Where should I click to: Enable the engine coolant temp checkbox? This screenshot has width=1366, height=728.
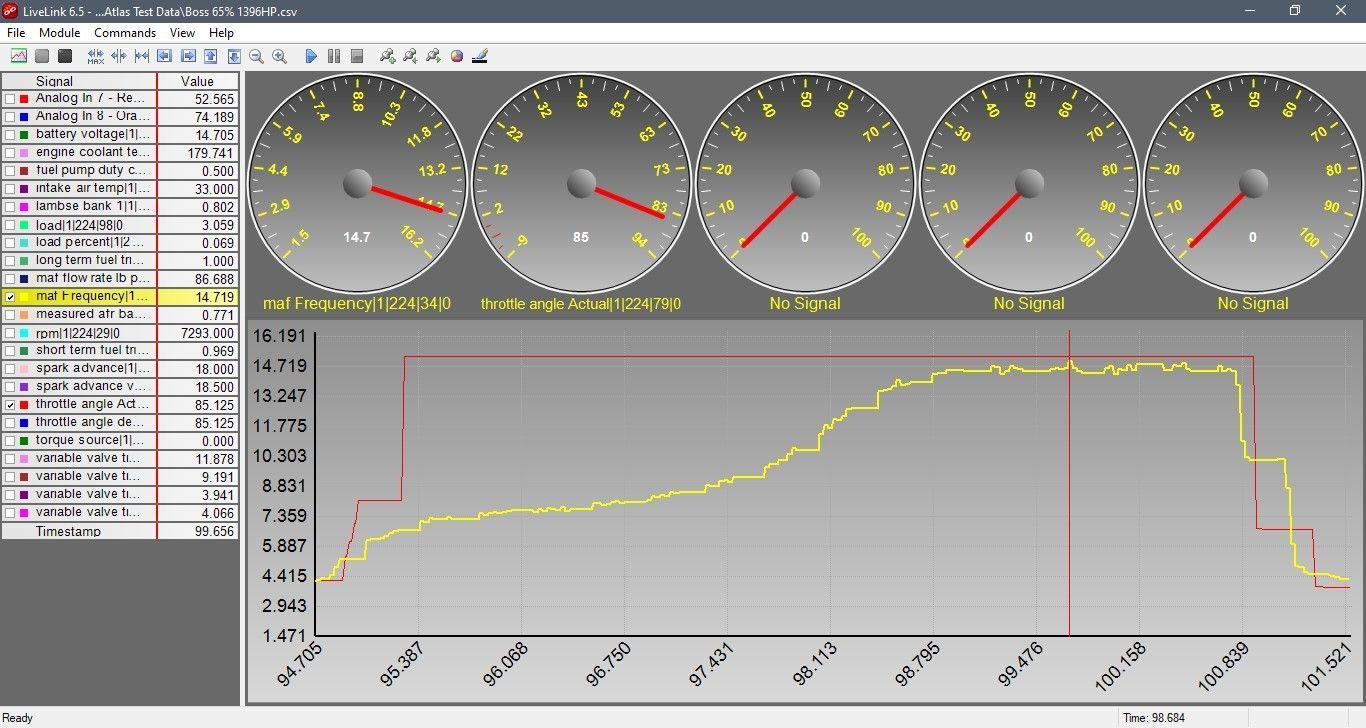pos(10,153)
